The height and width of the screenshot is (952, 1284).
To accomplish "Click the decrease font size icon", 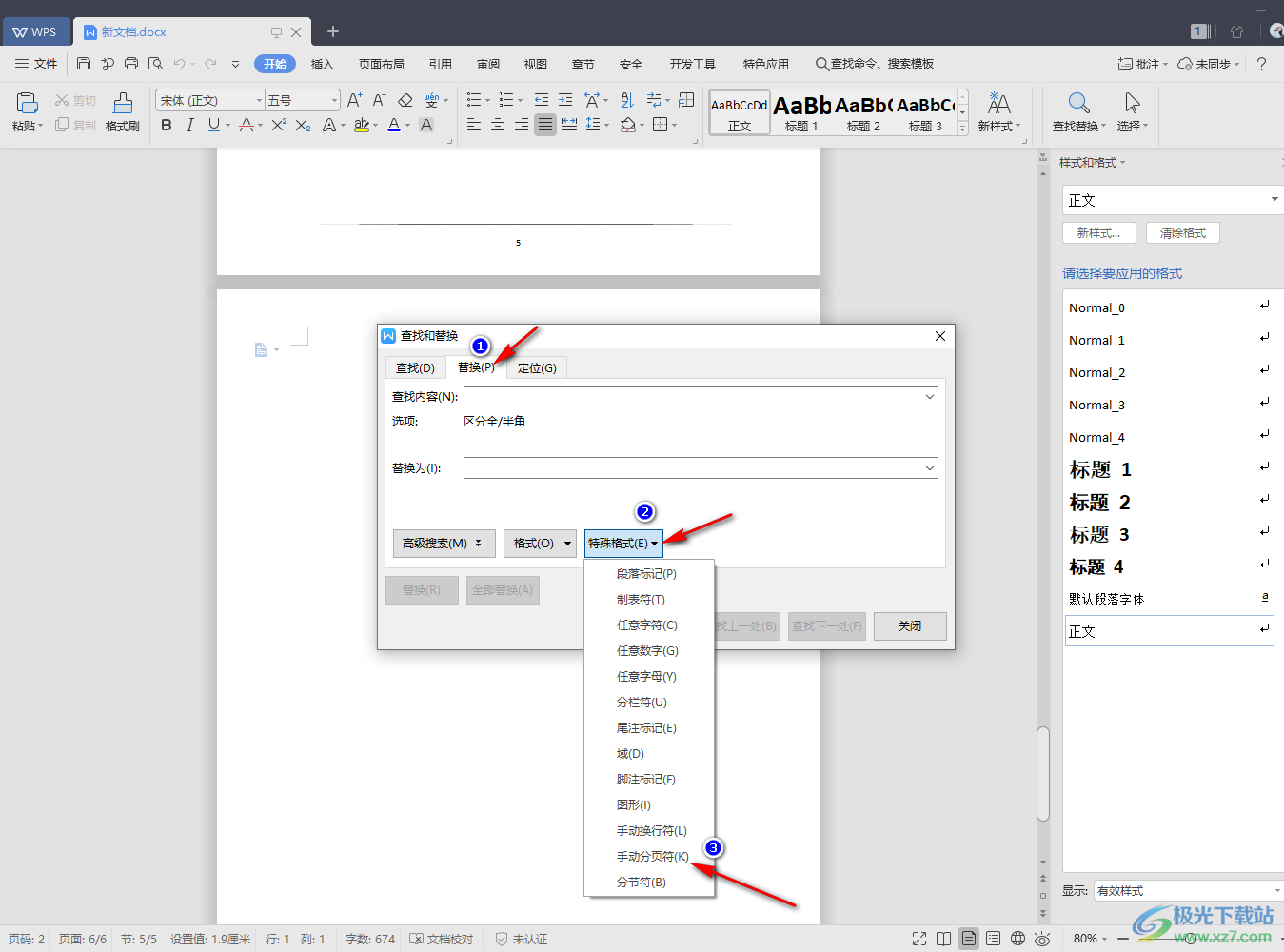I will pos(379,100).
